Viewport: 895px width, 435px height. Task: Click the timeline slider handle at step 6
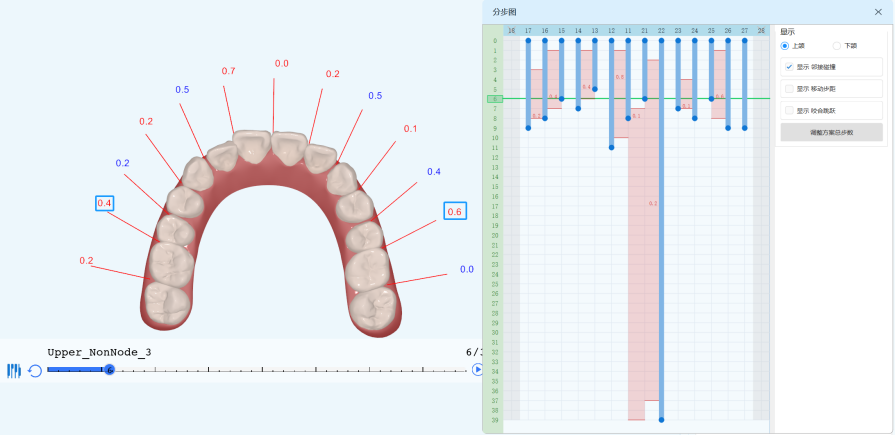tap(109, 370)
